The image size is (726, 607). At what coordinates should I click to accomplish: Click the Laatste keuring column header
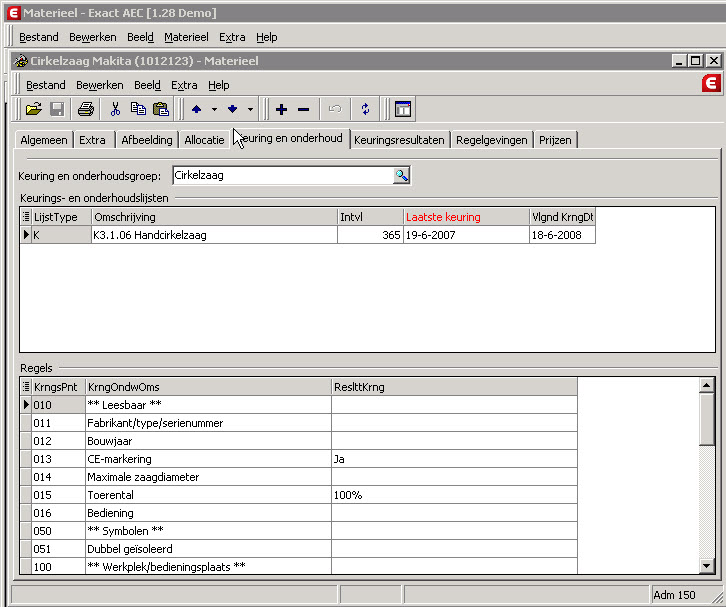pyautogui.click(x=466, y=217)
